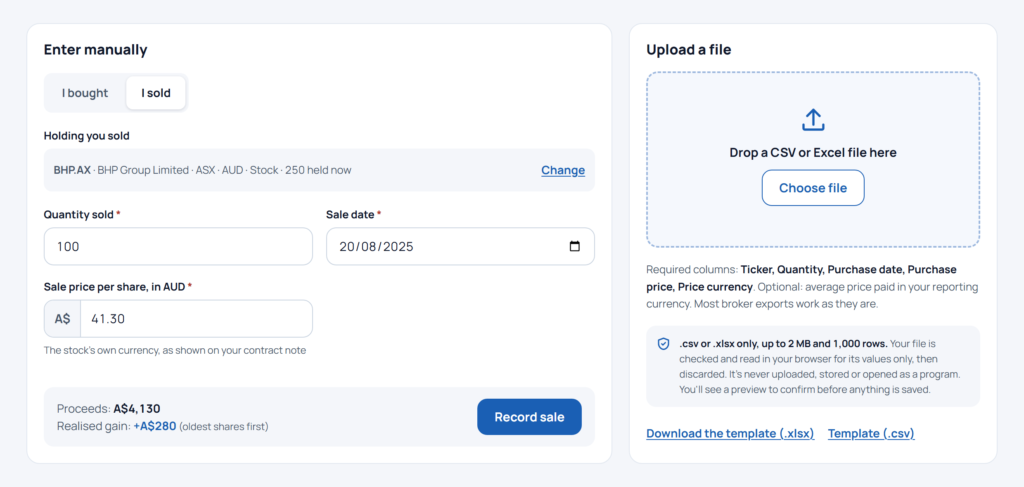Image resolution: width=1024 pixels, height=487 pixels.
Task: Click the shield security icon
Action: tap(664, 344)
